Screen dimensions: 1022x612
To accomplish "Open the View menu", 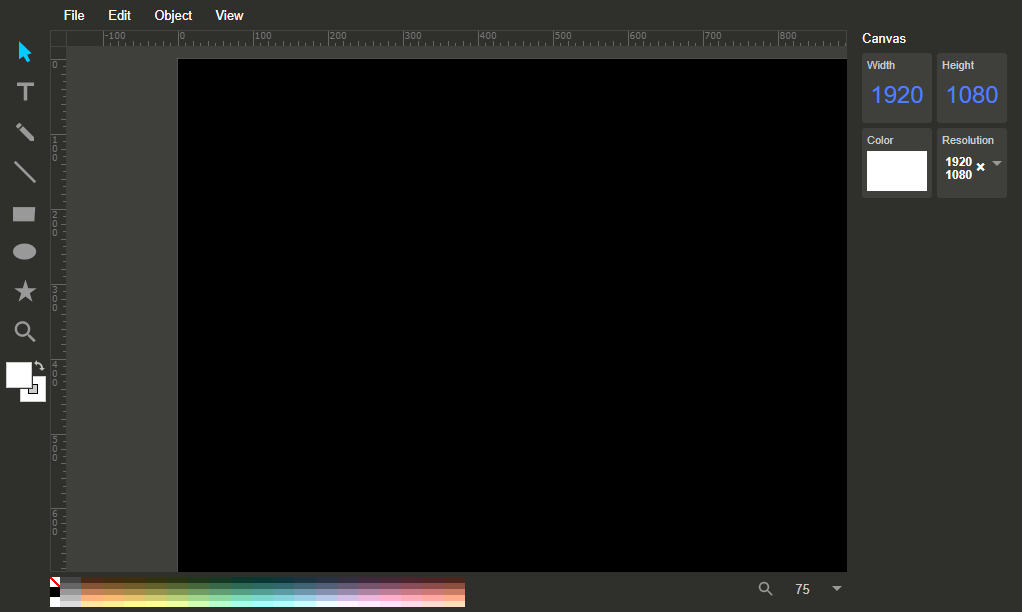I will click(x=229, y=16).
